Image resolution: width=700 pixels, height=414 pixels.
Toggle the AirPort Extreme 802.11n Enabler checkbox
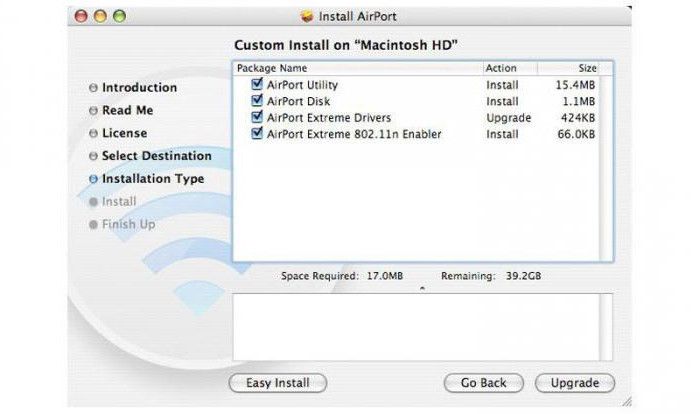257,133
